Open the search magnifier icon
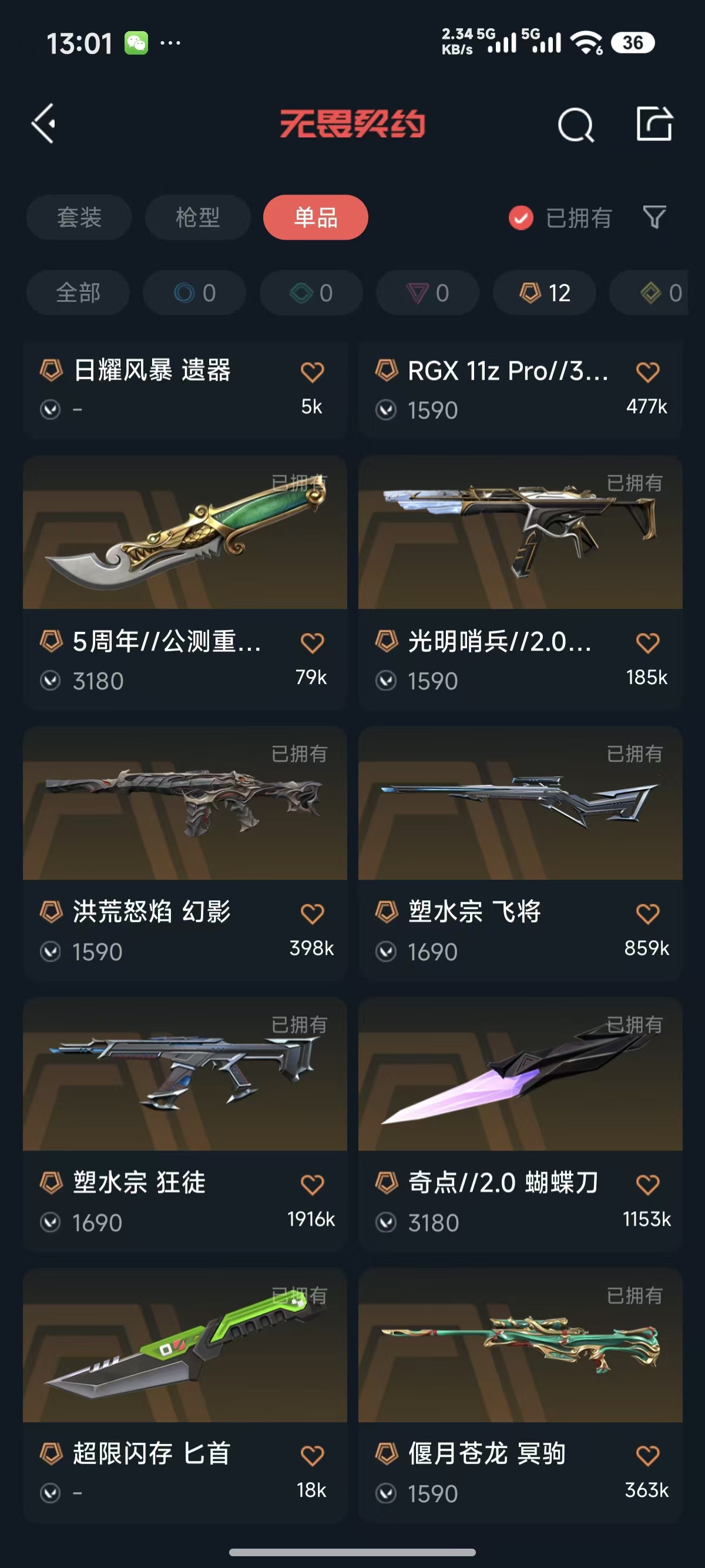This screenshot has width=705, height=1568. [575, 125]
